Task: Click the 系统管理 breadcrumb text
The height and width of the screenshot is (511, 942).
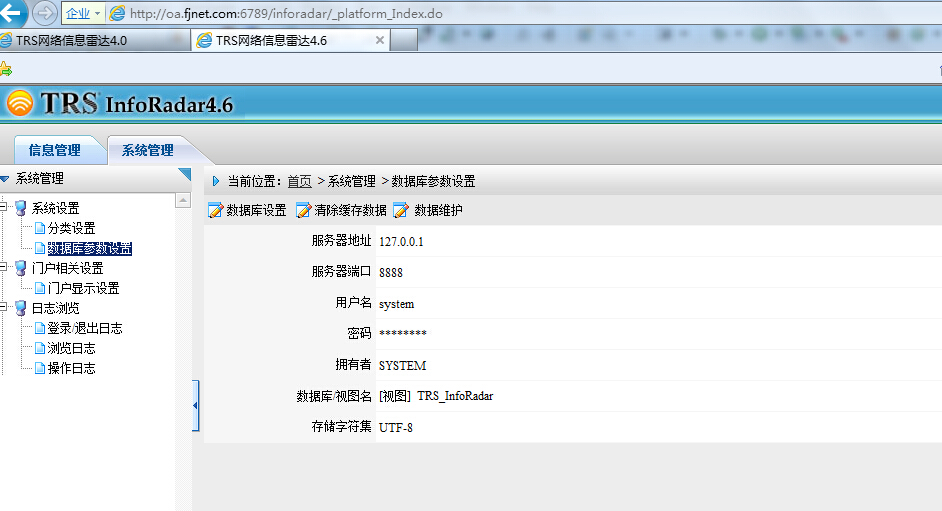Action: pyautogui.click(x=351, y=181)
